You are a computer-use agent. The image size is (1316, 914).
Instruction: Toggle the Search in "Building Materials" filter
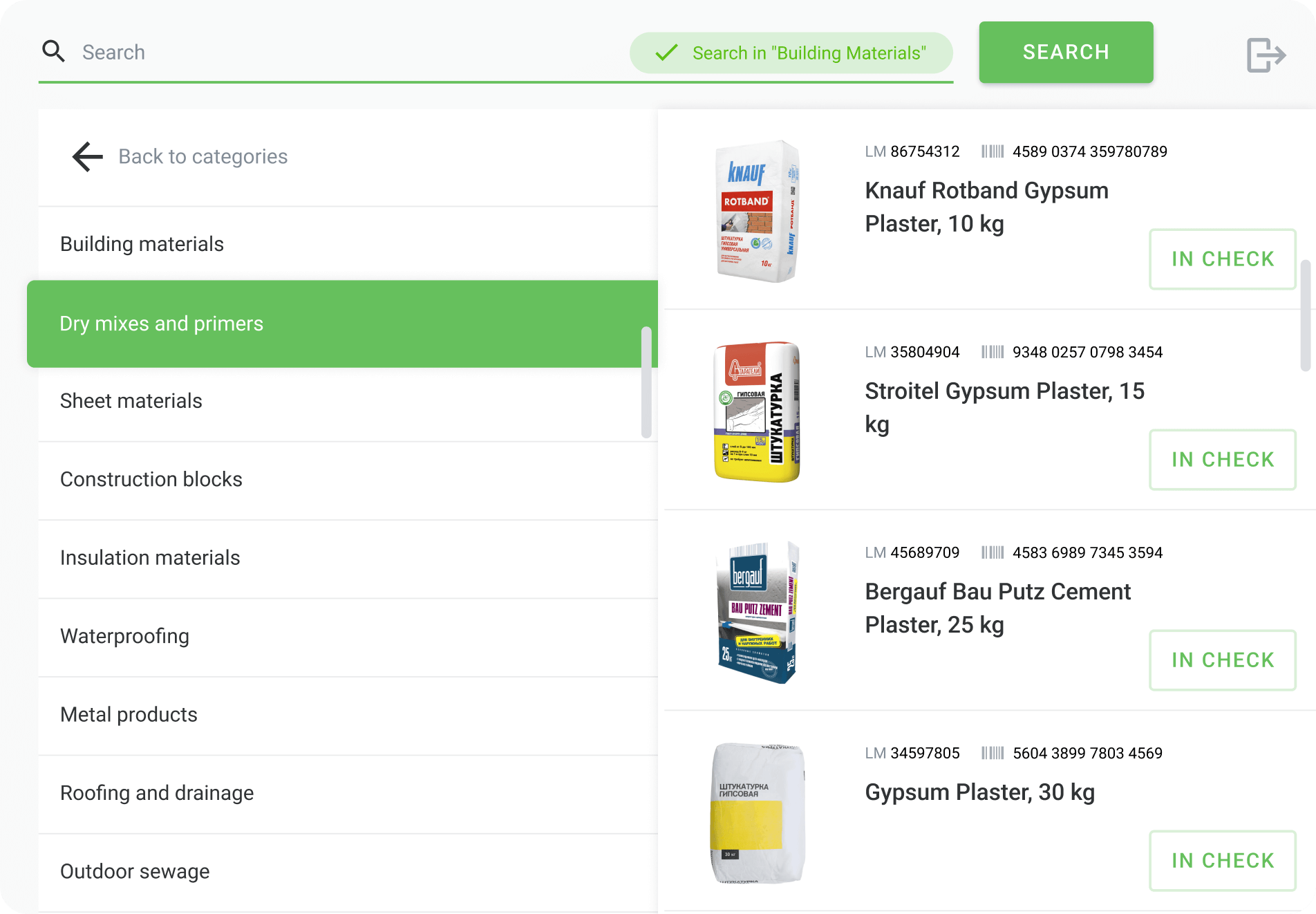[x=791, y=53]
